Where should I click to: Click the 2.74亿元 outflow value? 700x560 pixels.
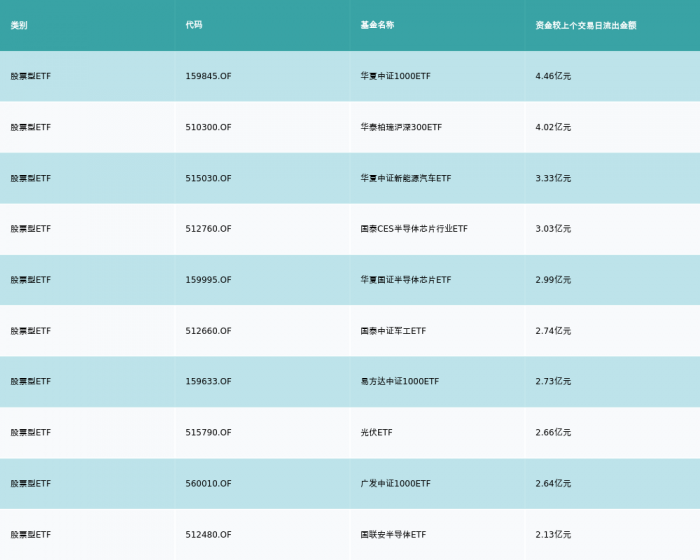553,331
